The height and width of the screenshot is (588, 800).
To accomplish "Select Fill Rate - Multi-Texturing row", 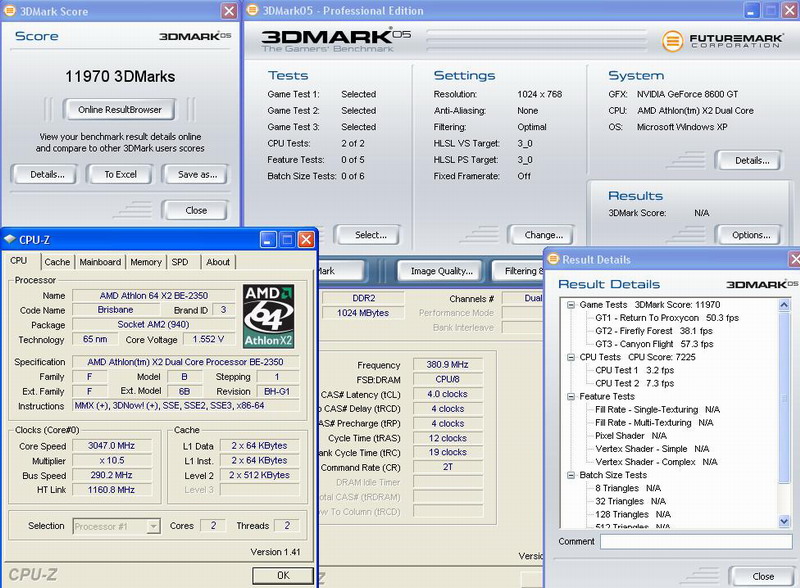I will click(x=654, y=423).
